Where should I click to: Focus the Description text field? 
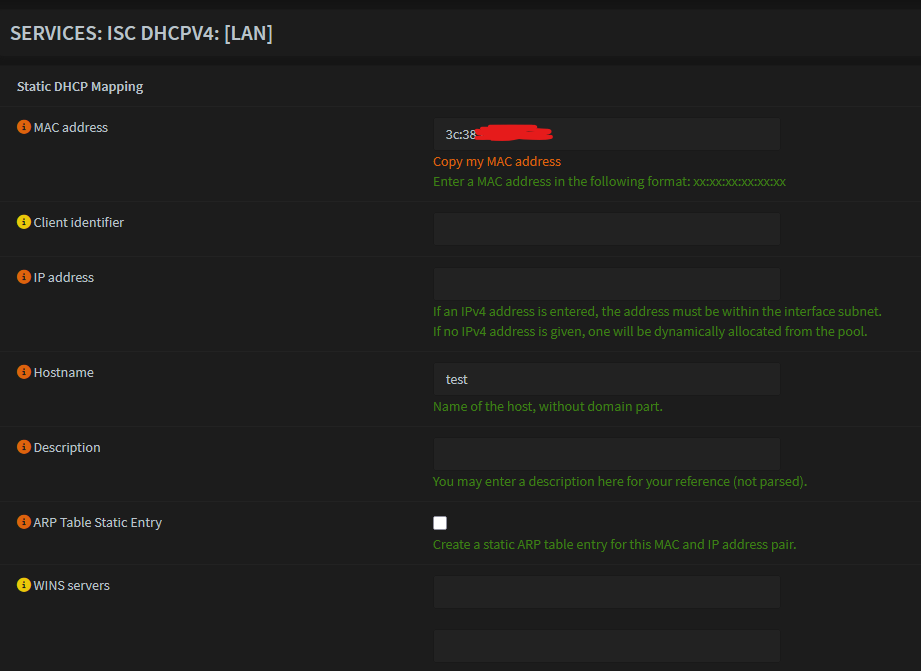607,454
